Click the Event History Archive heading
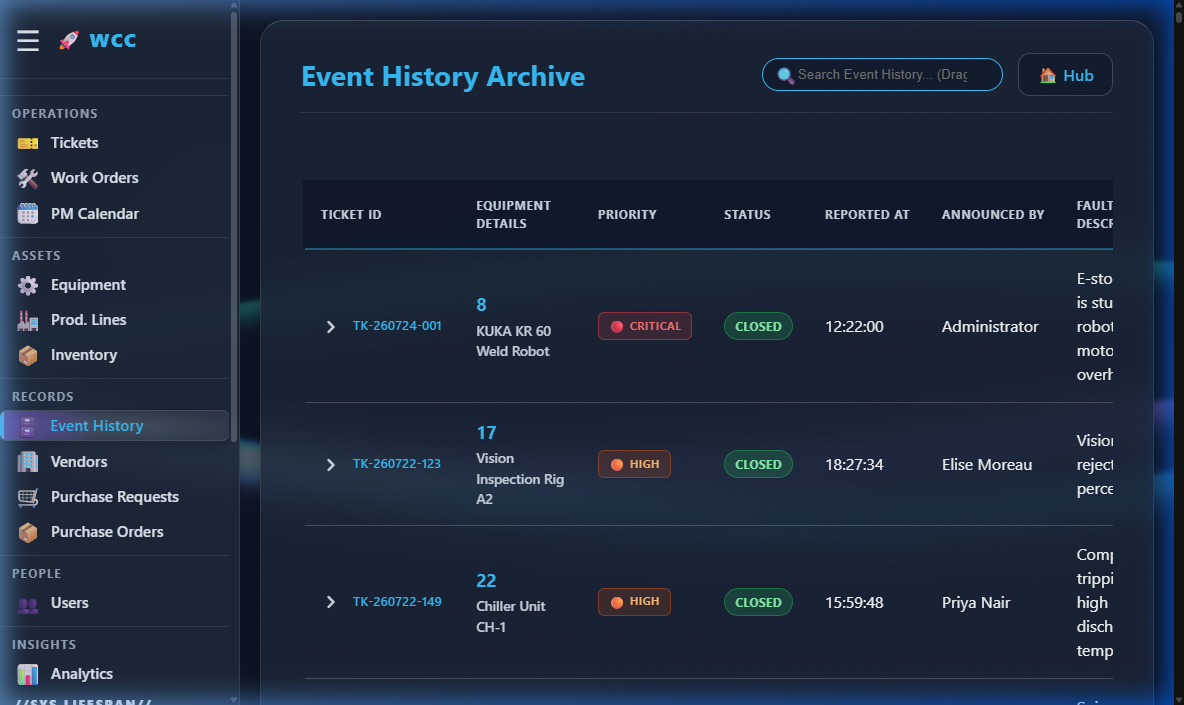Screen dimensions: 1184x705 click(x=443, y=76)
